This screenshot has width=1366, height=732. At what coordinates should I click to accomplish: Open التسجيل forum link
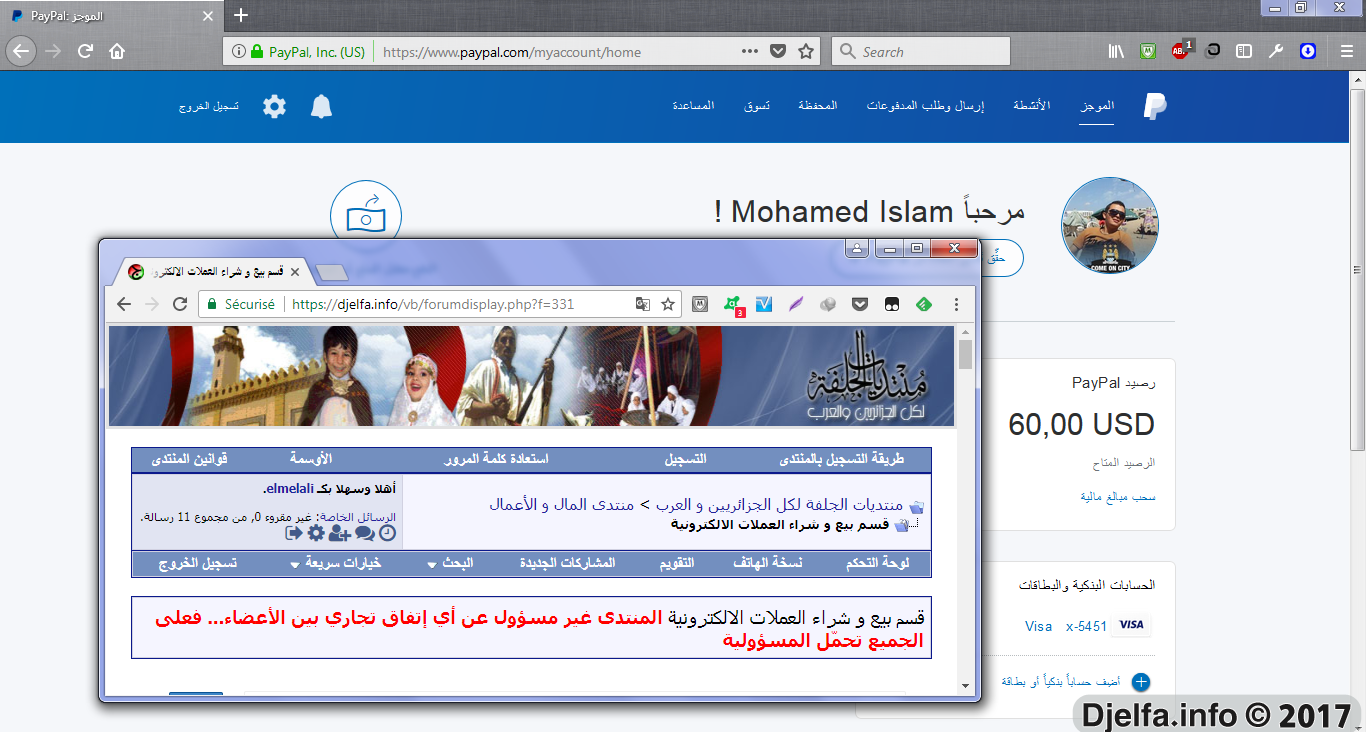685,459
